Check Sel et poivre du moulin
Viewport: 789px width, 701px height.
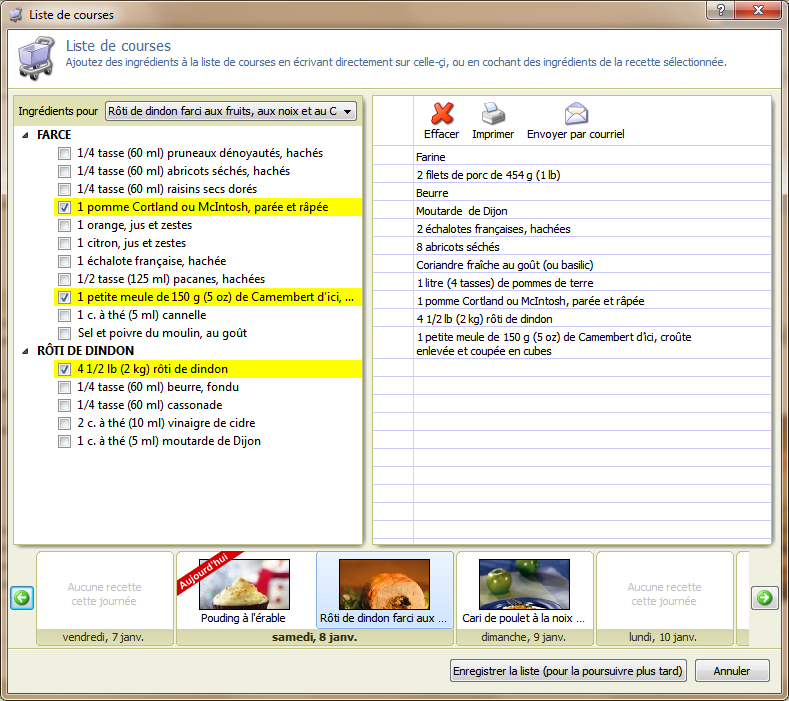coord(64,333)
